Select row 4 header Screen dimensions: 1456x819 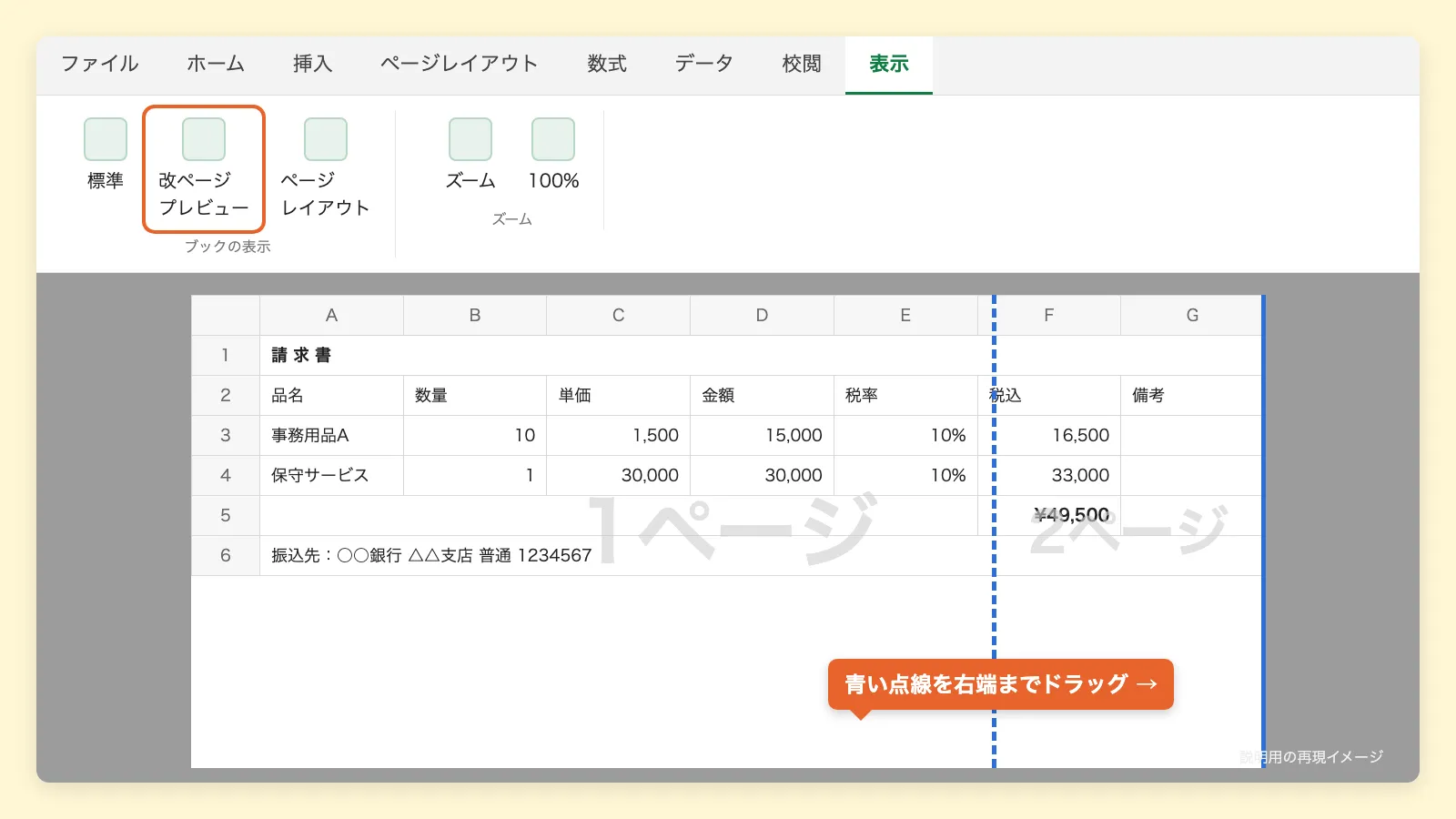226,475
